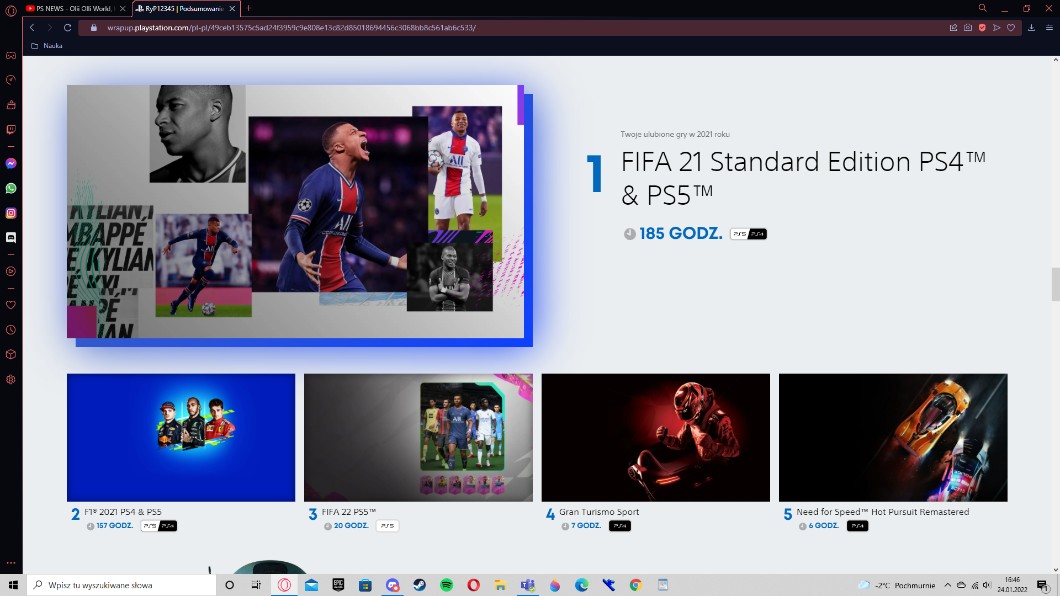Viewport: 1060px width, 596px height.
Task: Open Discord in the sidebar
Action: click(11, 237)
